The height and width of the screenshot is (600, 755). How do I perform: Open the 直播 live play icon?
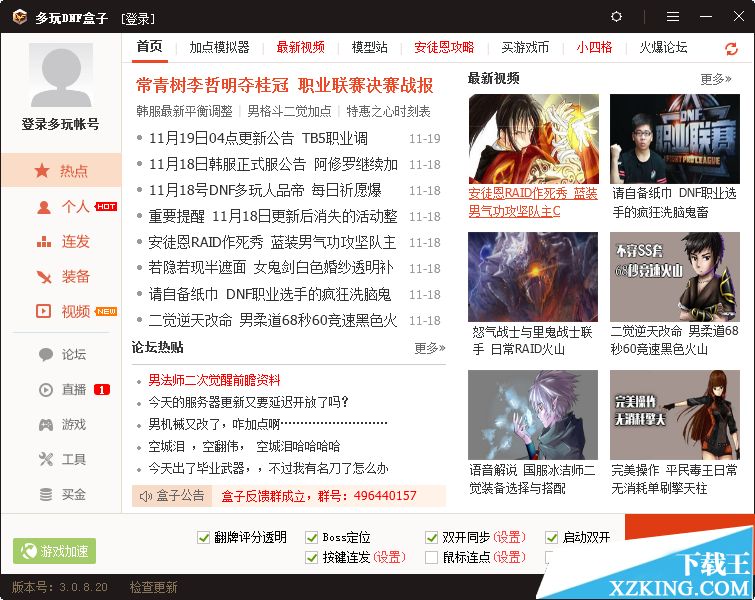(x=46, y=390)
